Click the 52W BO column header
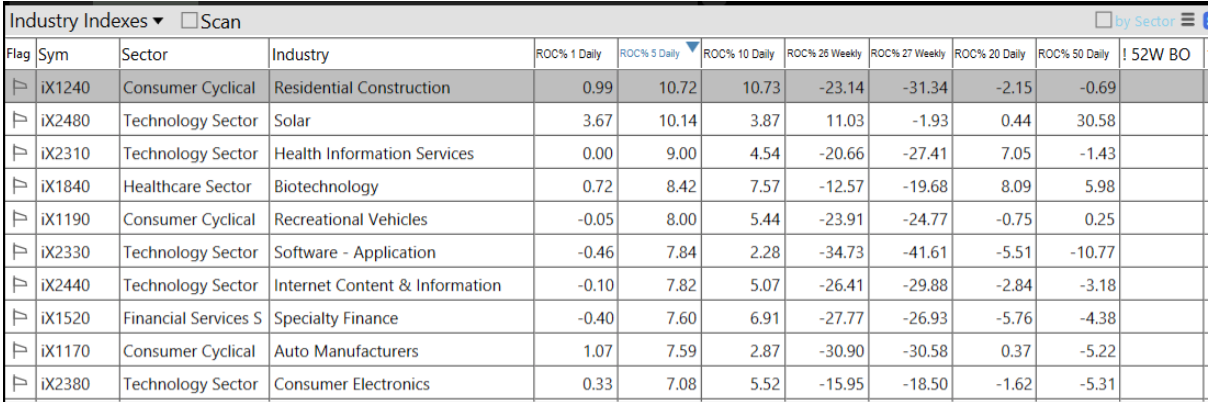The height and width of the screenshot is (402, 1210). tap(1160, 55)
